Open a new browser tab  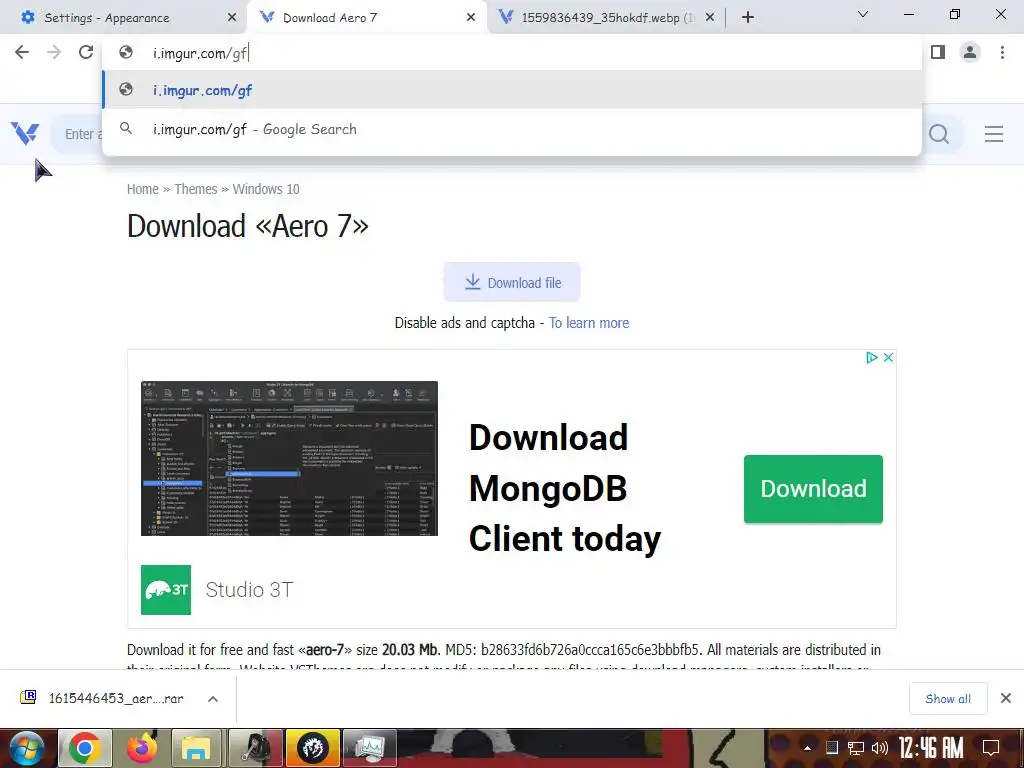[x=748, y=18]
